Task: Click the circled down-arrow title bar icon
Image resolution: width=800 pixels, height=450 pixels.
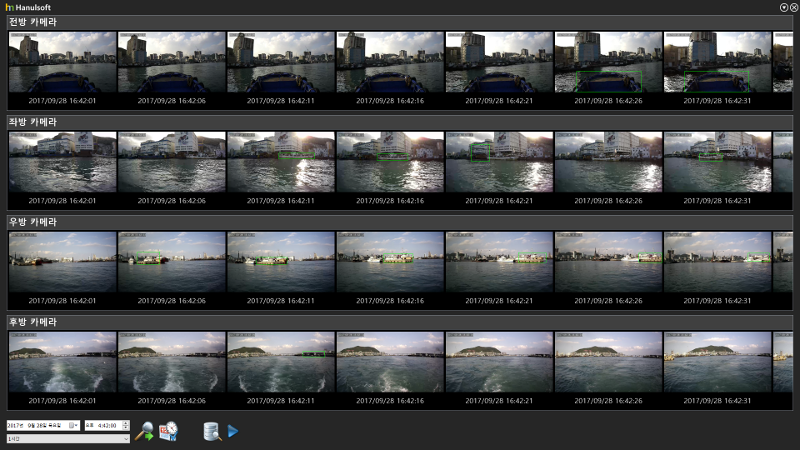Action: (783, 7)
